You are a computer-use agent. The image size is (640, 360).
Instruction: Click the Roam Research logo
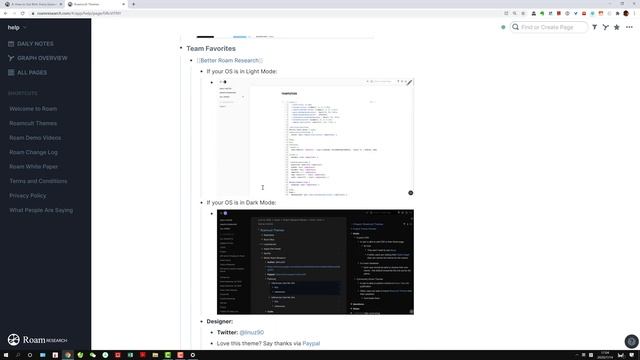(37, 340)
